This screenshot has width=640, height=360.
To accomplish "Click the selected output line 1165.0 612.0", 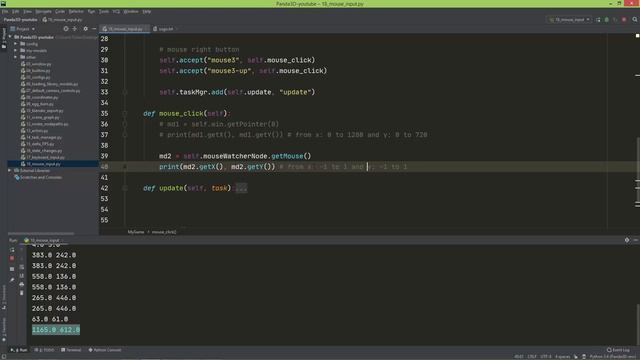I will pyautogui.click(x=56, y=330).
